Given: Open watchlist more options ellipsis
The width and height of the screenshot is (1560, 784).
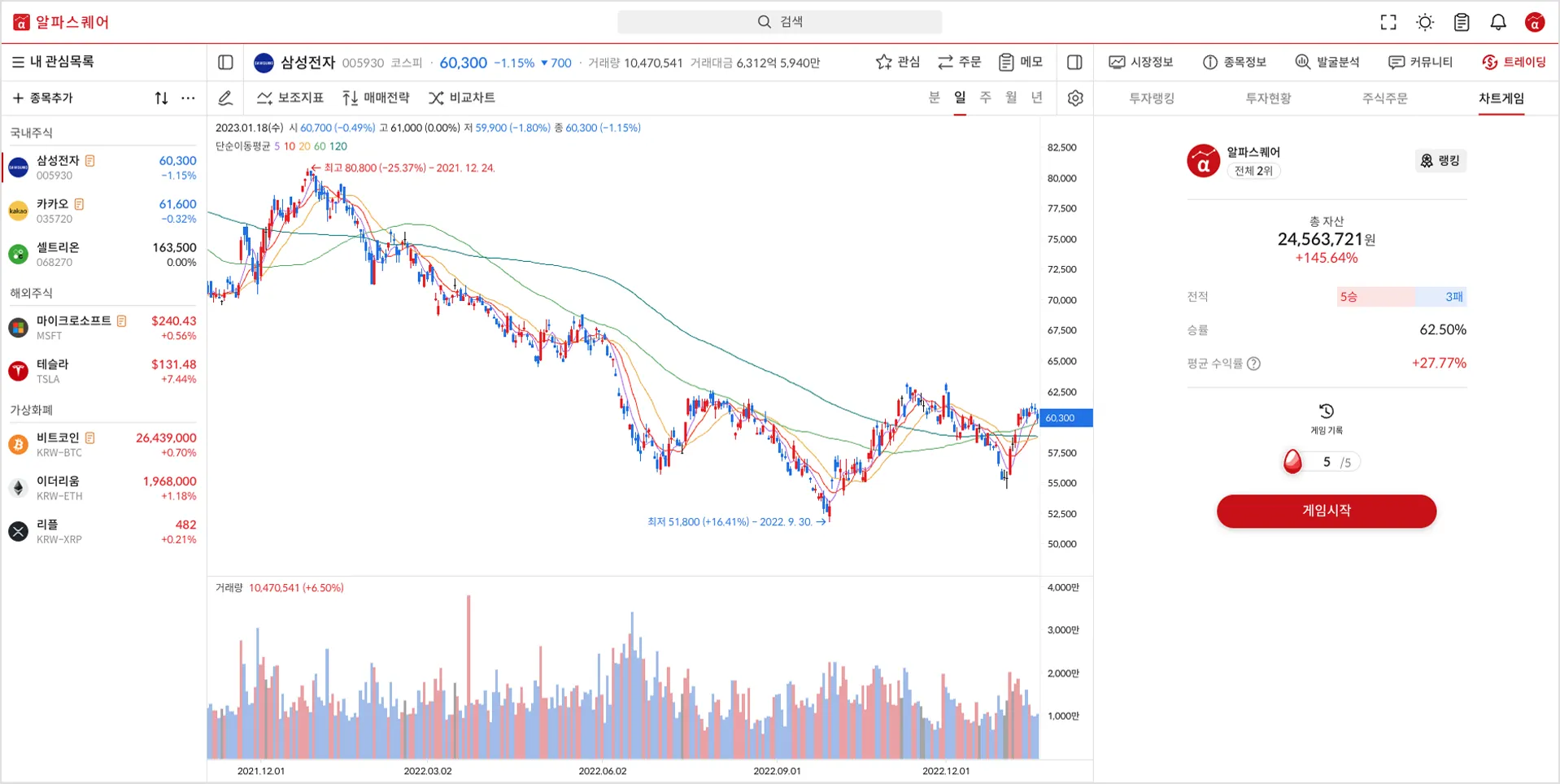Looking at the screenshot, I should [188, 98].
